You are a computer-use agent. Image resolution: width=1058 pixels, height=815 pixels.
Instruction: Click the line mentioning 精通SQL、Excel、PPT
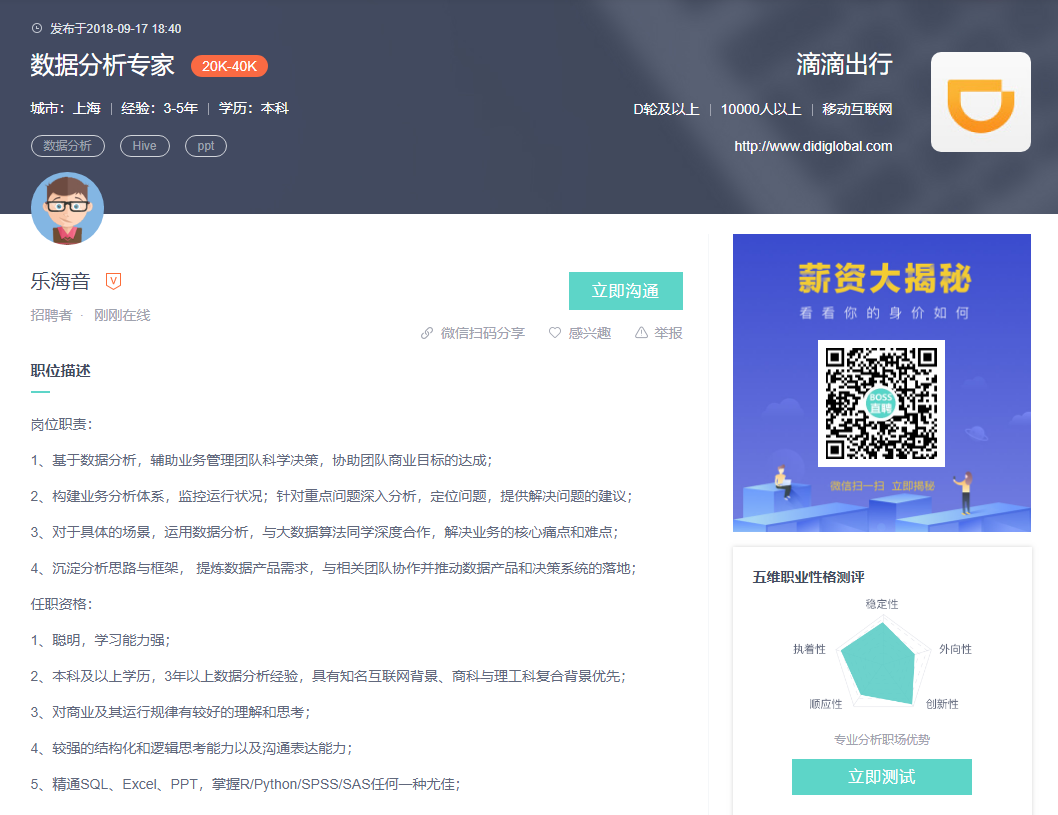(x=245, y=784)
